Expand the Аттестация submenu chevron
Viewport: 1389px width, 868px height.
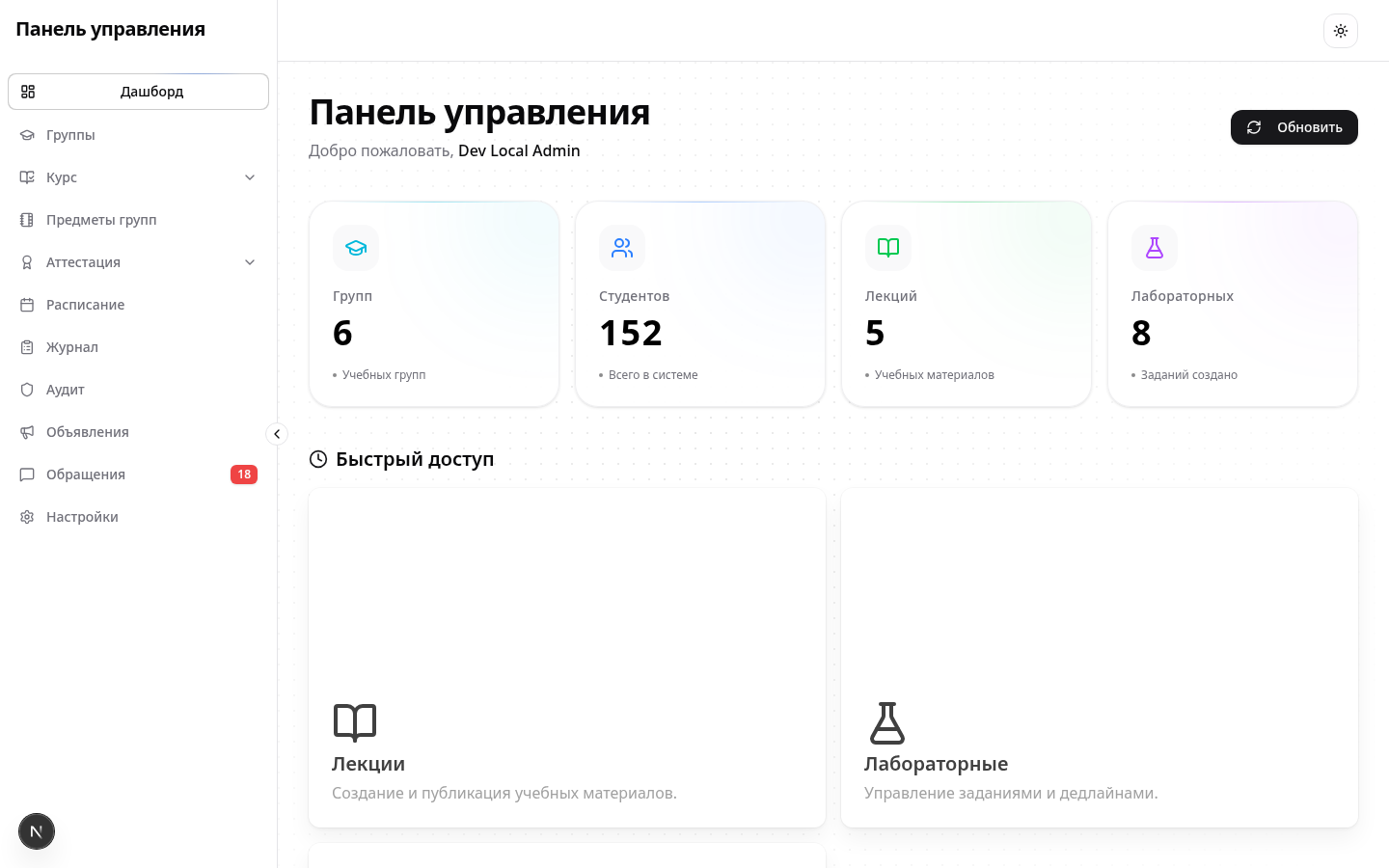click(250, 262)
